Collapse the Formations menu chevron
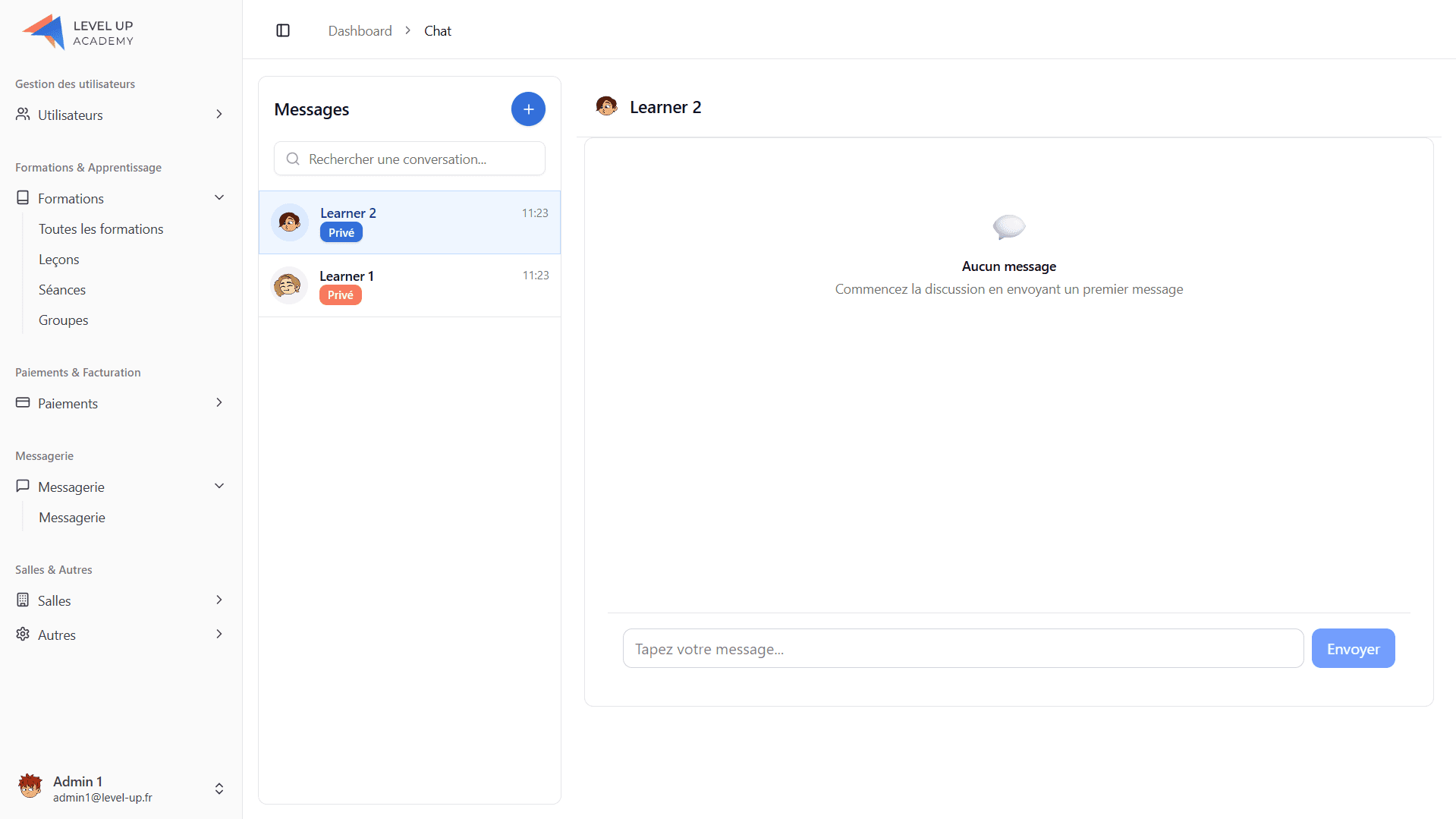The width and height of the screenshot is (1456, 819). (219, 198)
